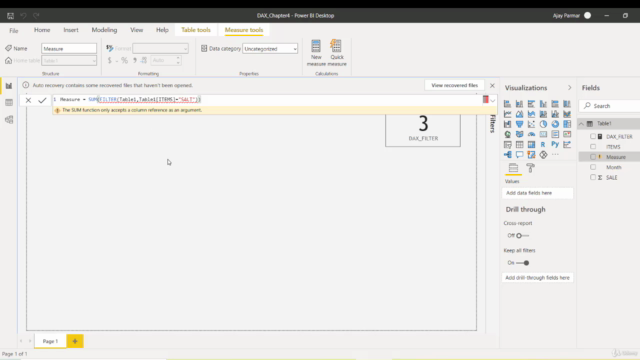Select the Funnel chart visual

click(x=519, y=124)
